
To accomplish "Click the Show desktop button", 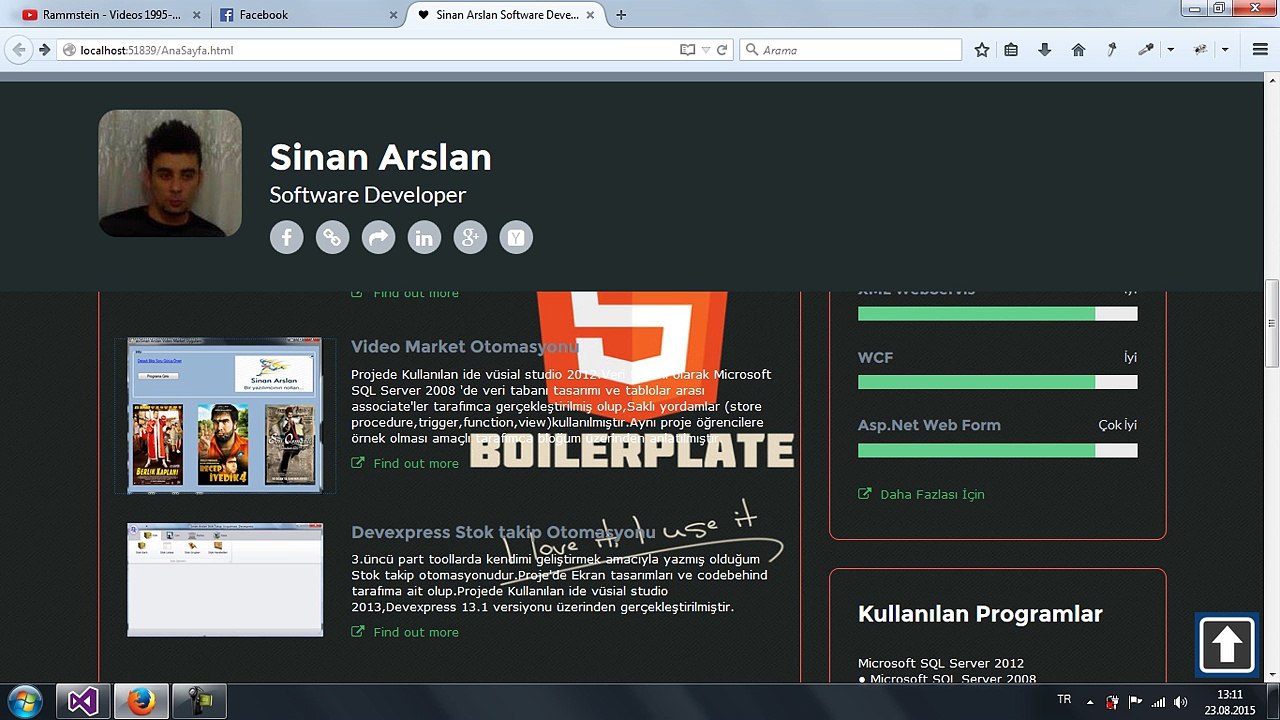I will click(1273, 702).
